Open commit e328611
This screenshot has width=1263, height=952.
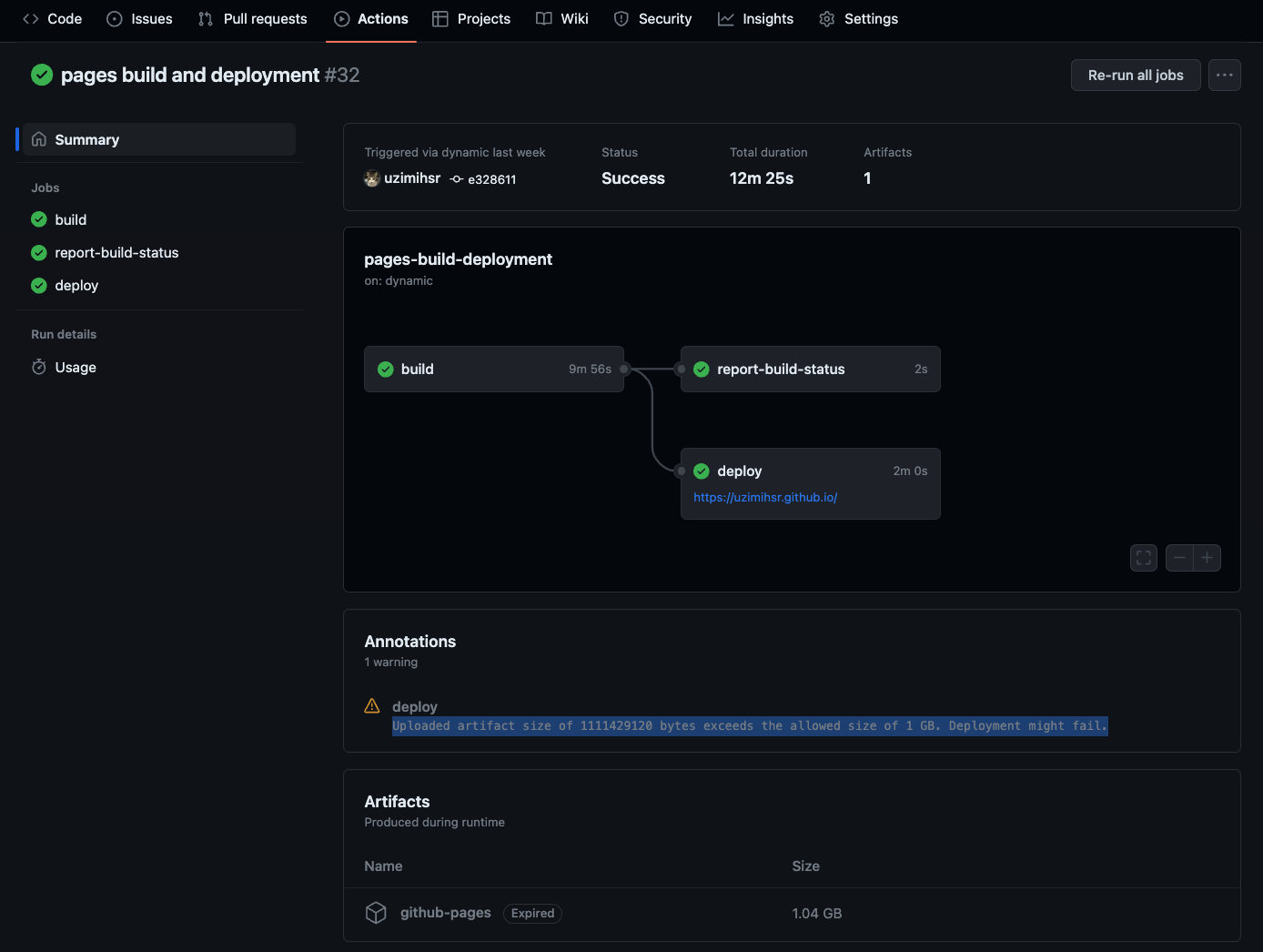(x=492, y=179)
